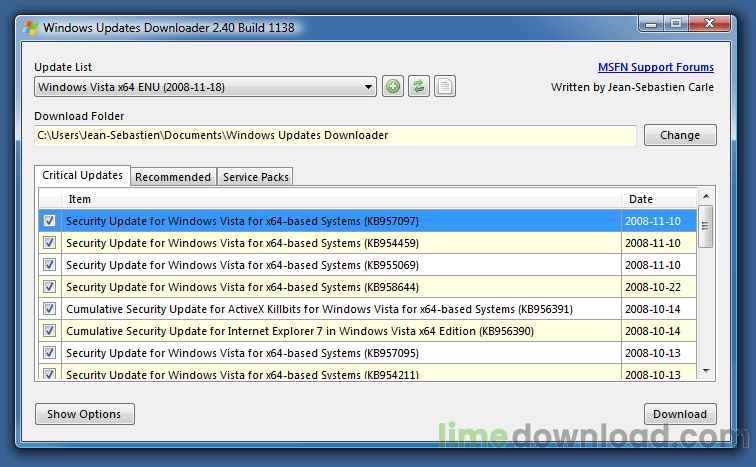Uncheck the Internet Explorer 7 KB956390 checkbox

[49, 331]
